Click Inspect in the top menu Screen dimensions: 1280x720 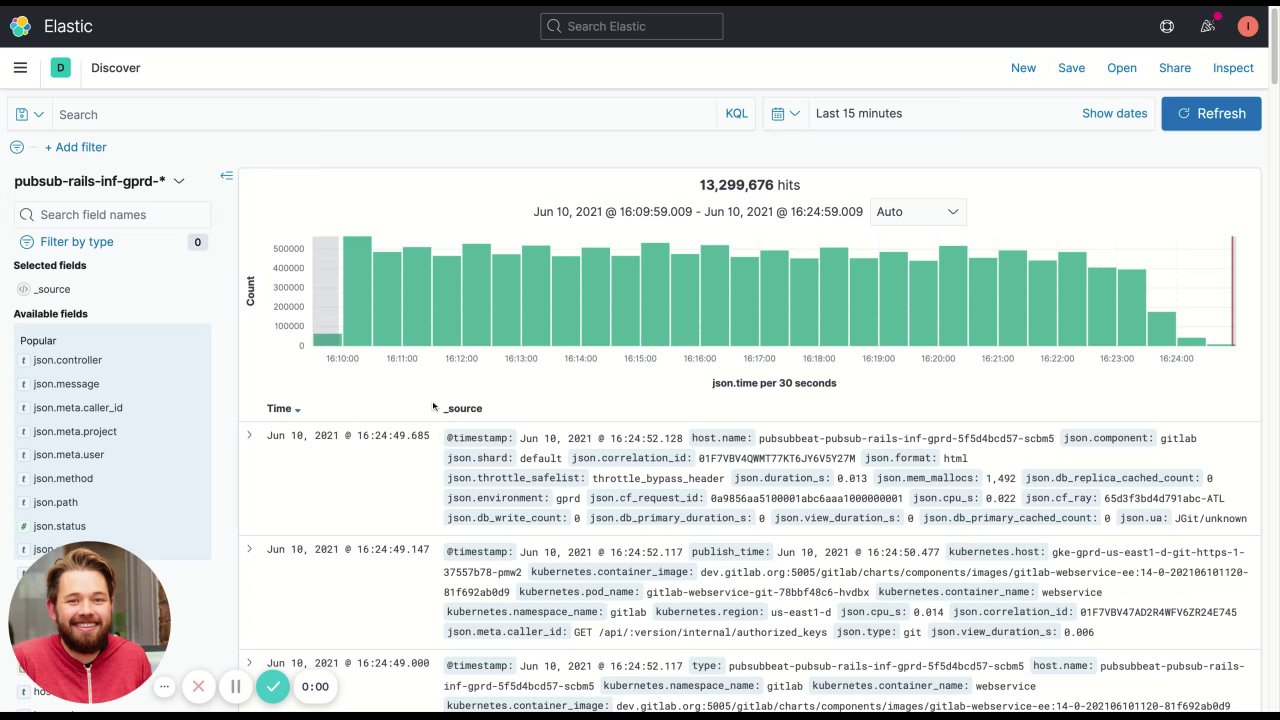click(x=1233, y=68)
